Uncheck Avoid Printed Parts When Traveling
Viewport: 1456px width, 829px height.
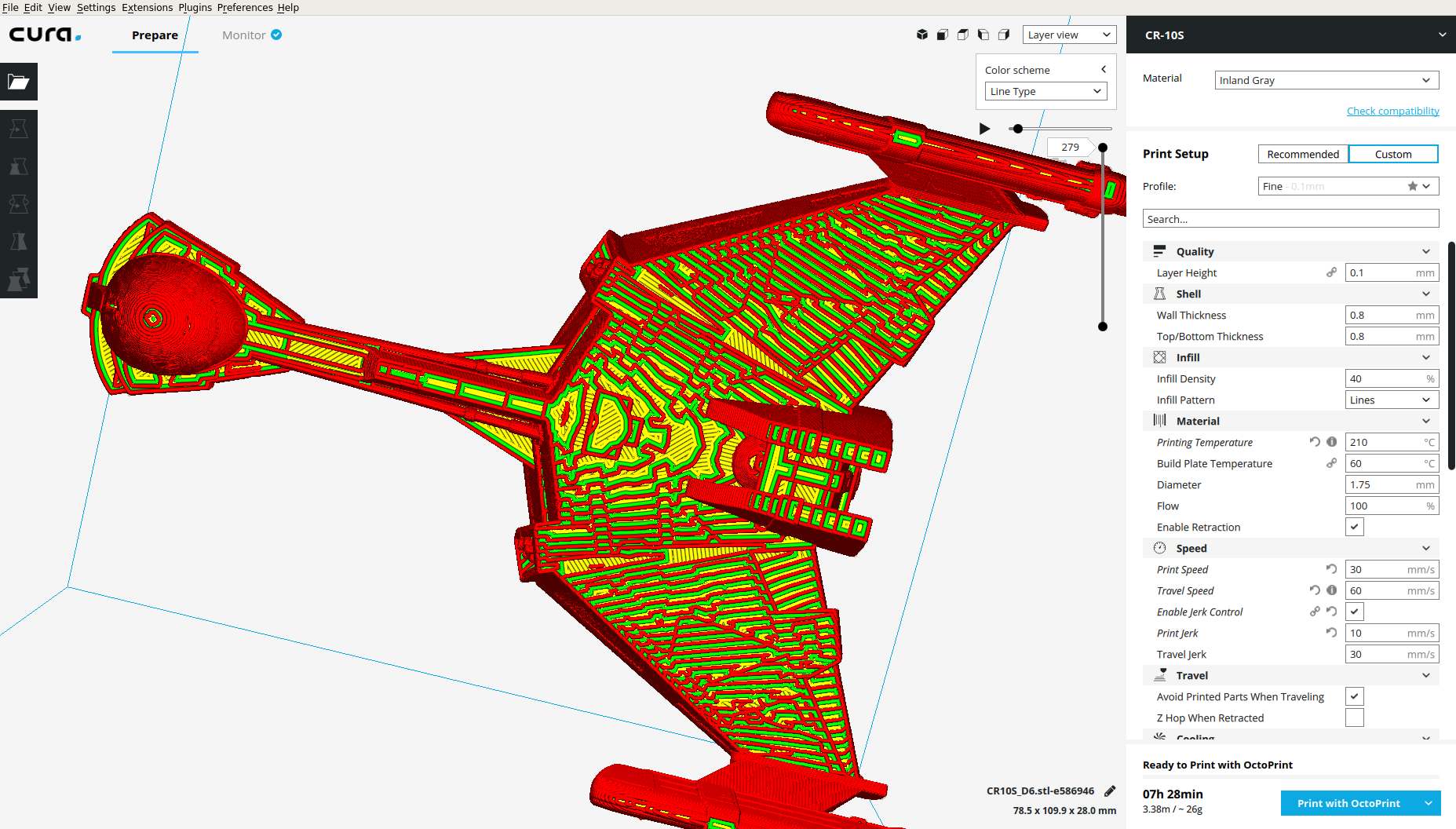tap(1355, 696)
